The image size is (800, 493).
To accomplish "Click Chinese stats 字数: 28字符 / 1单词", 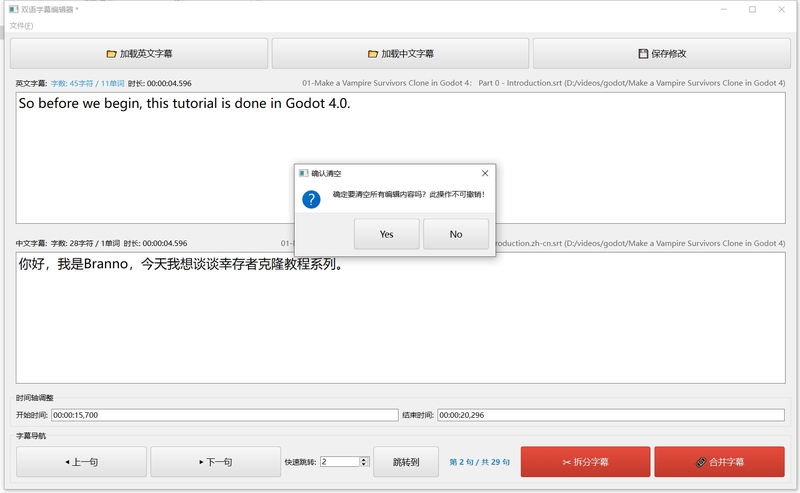I will 85,243.
